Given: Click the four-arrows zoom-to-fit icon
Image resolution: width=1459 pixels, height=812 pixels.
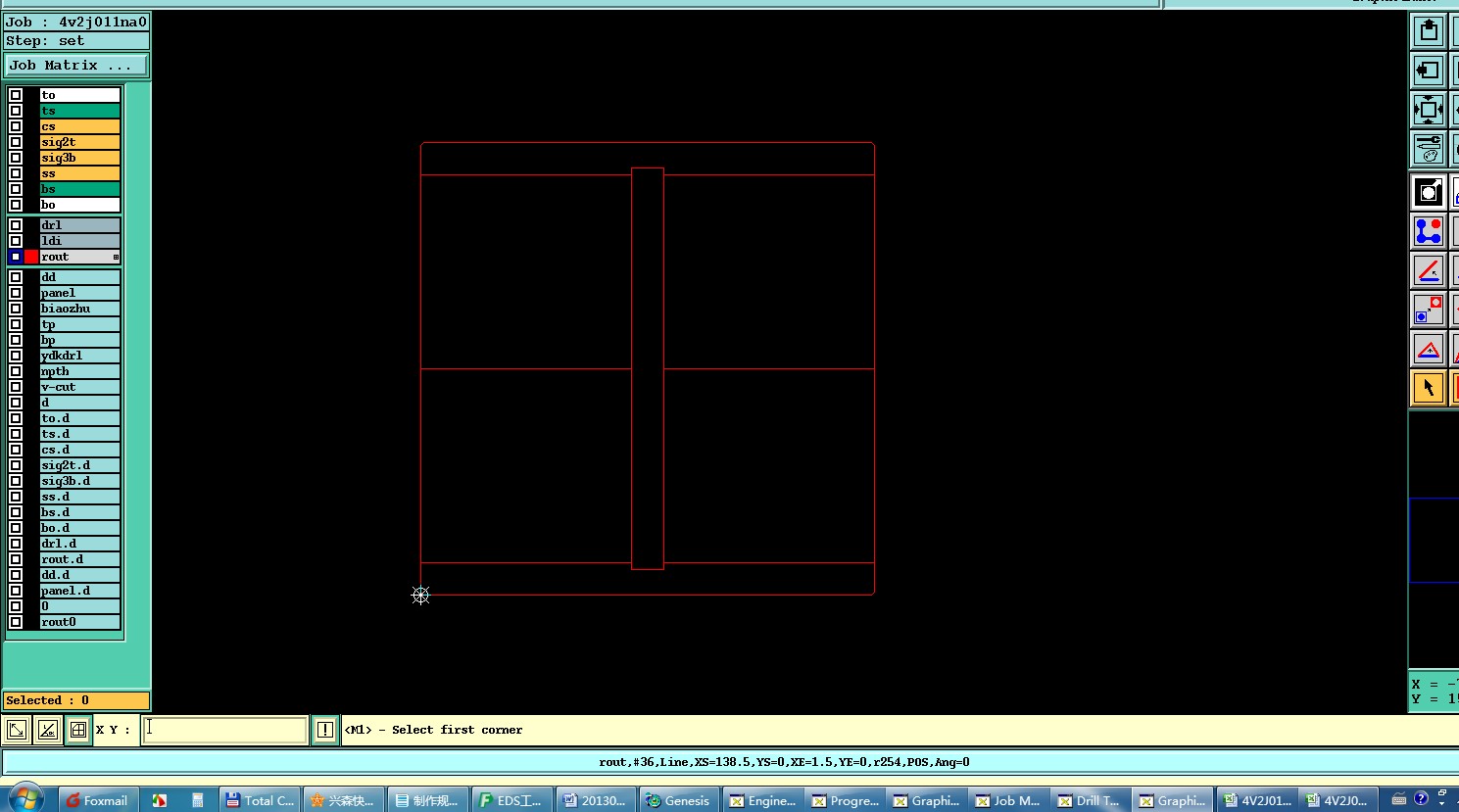Looking at the screenshot, I should pos(1429,110).
